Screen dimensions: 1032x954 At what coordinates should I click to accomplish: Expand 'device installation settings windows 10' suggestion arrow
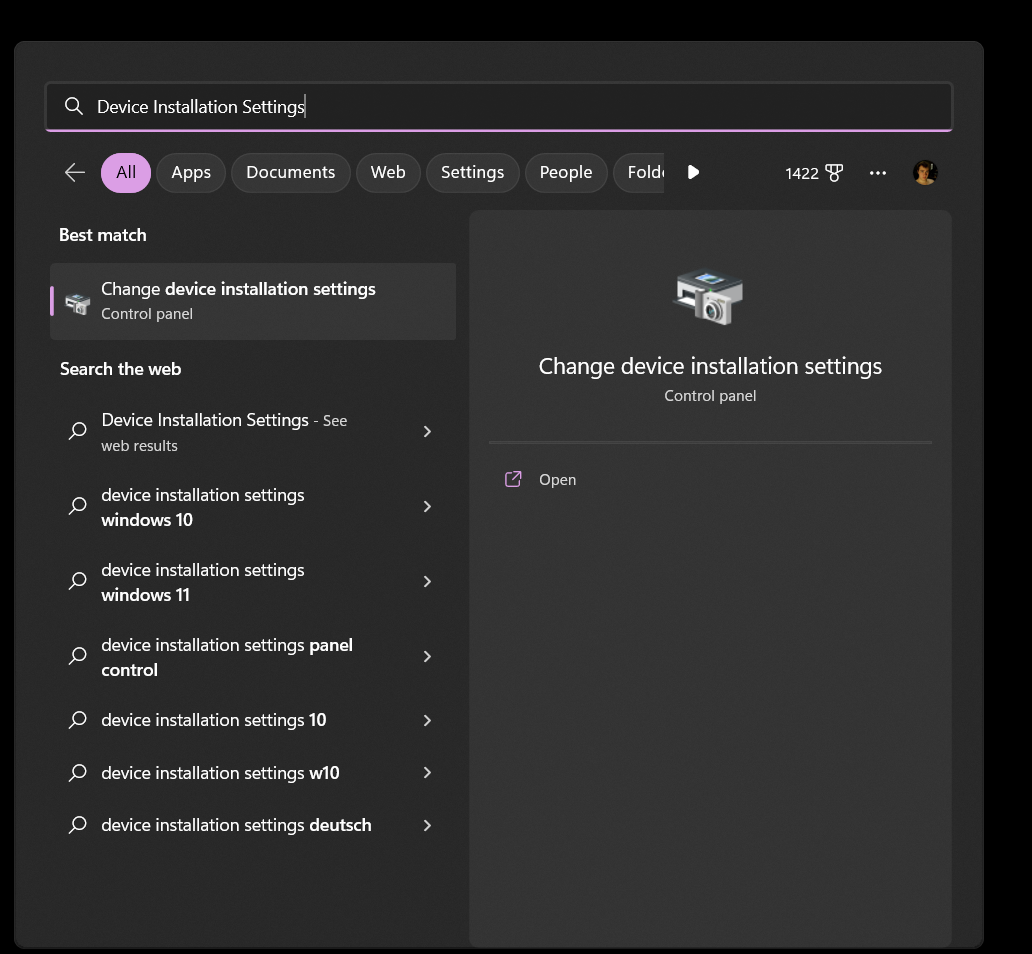427,507
